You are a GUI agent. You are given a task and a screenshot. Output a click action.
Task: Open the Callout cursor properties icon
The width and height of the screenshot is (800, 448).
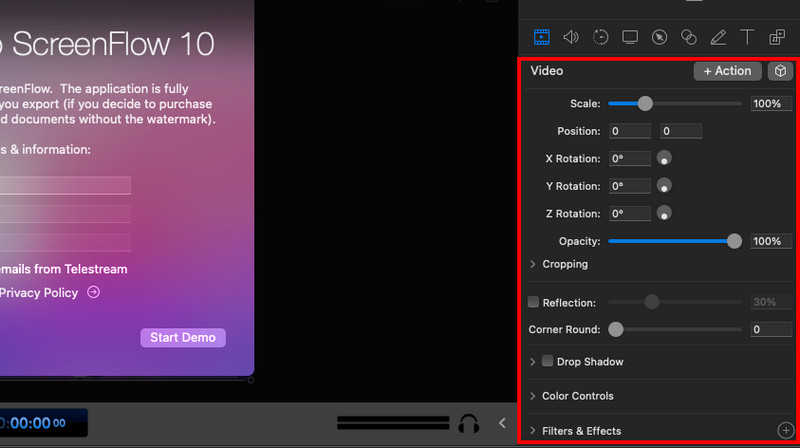click(x=659, y=38)
